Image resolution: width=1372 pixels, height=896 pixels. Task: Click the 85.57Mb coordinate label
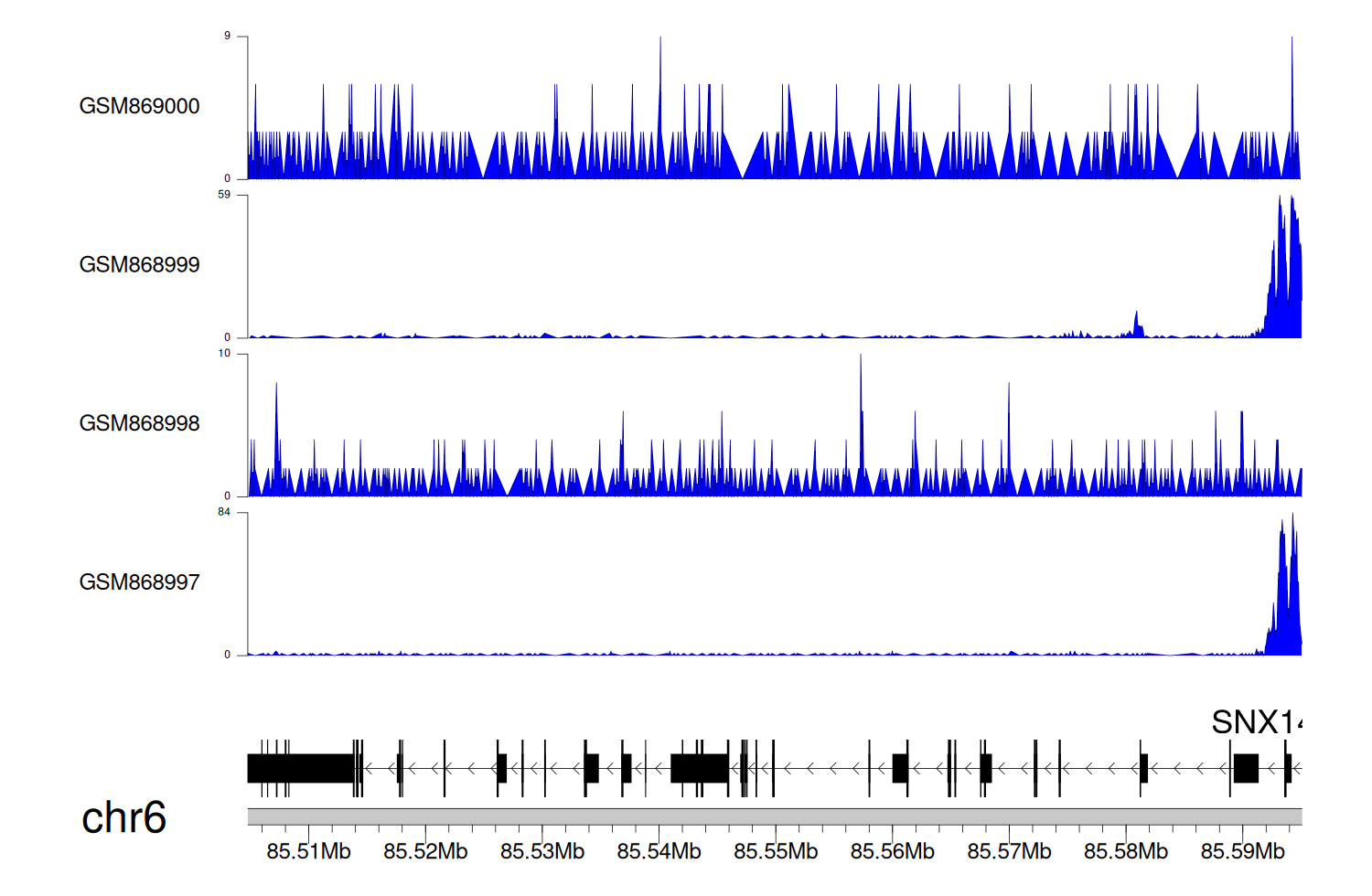1009,851
